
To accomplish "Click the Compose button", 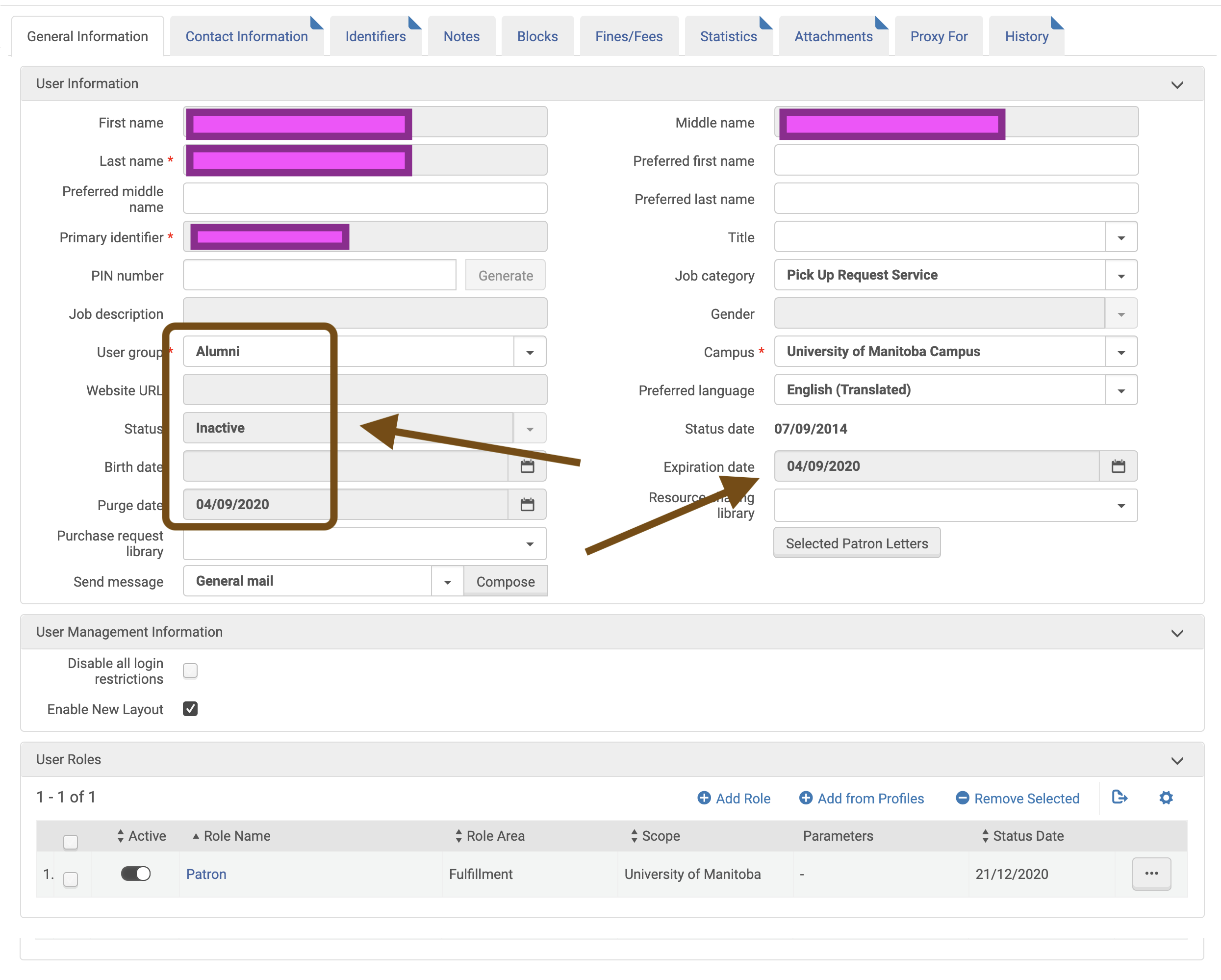I will click(x=505, y=581).
